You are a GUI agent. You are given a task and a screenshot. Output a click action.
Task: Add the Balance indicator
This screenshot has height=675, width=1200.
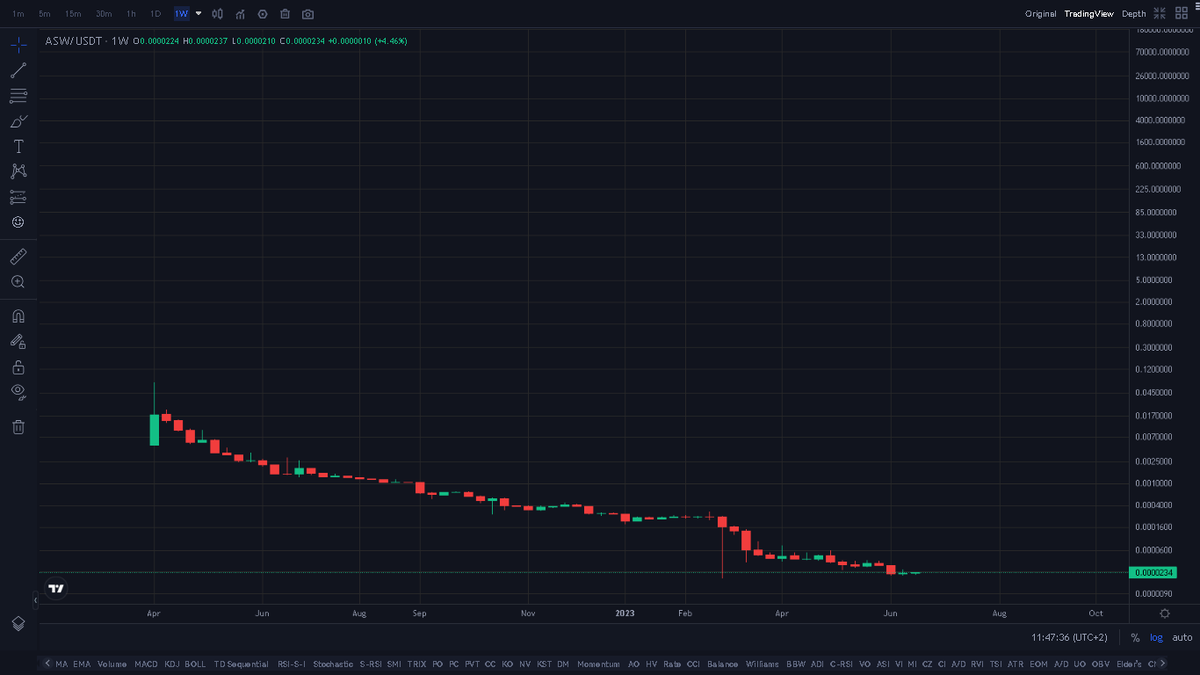(x=722, y=664)
